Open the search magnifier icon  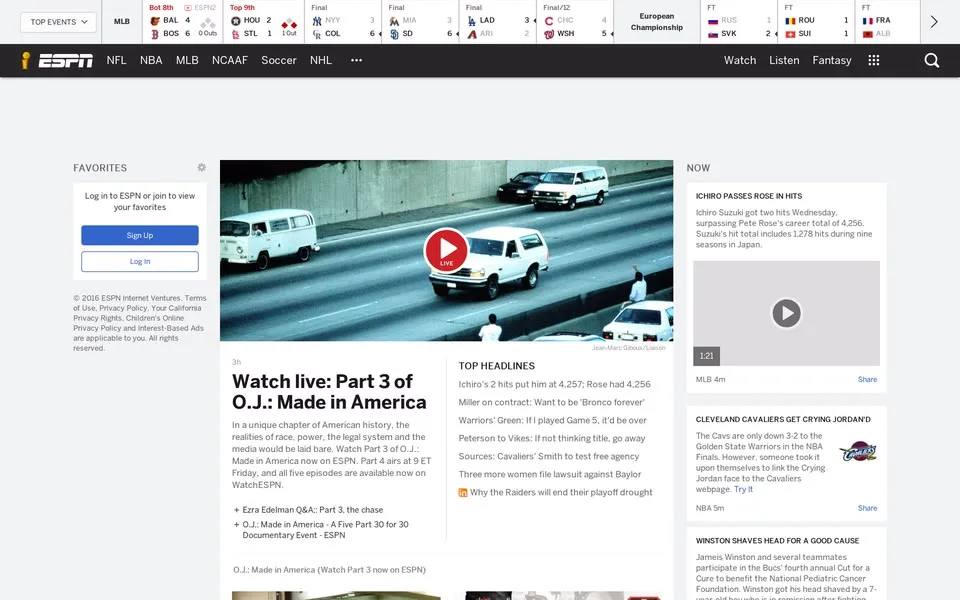point(931,60)
